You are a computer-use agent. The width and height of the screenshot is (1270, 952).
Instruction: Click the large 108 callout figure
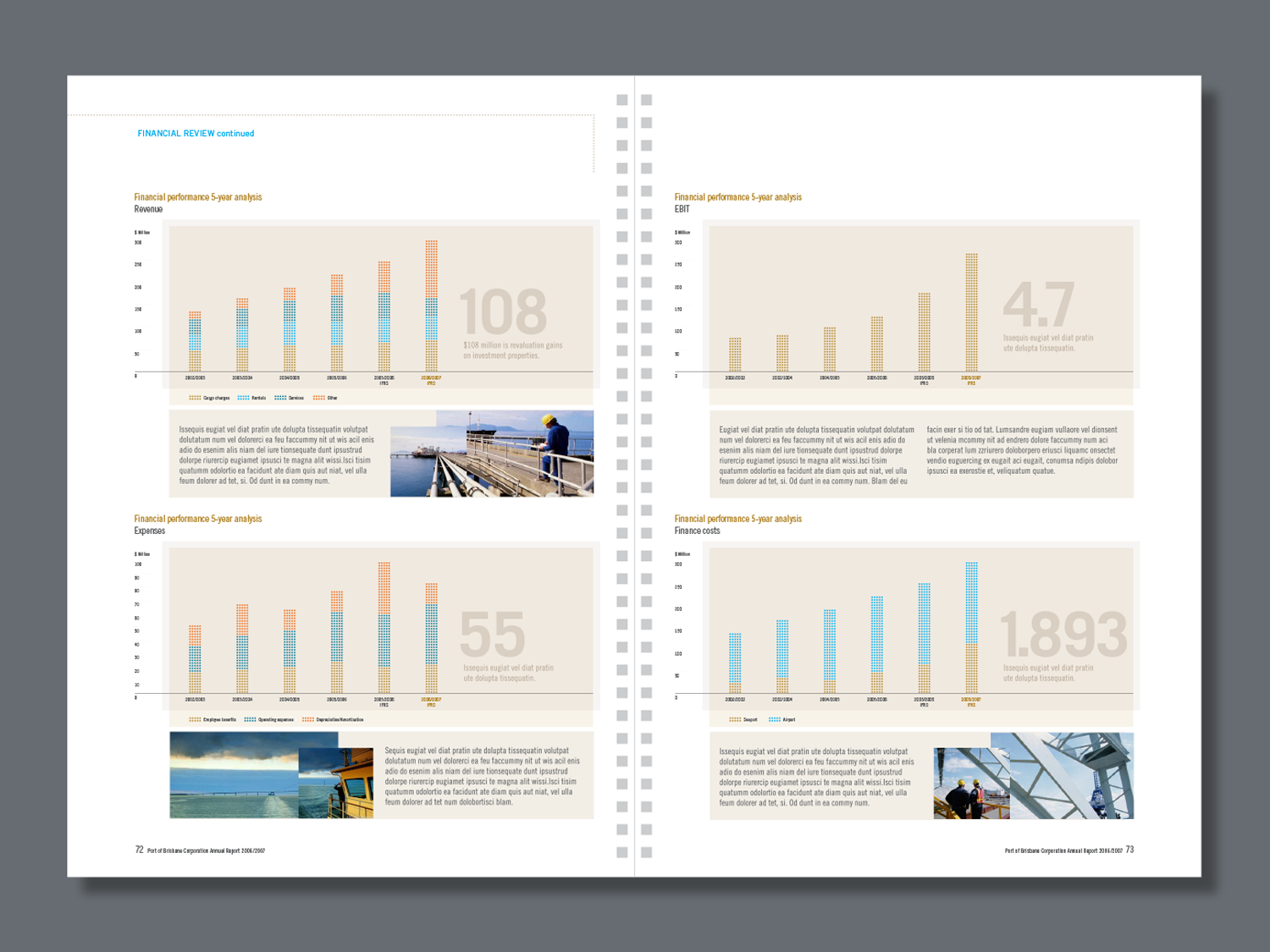coord(503,312)
